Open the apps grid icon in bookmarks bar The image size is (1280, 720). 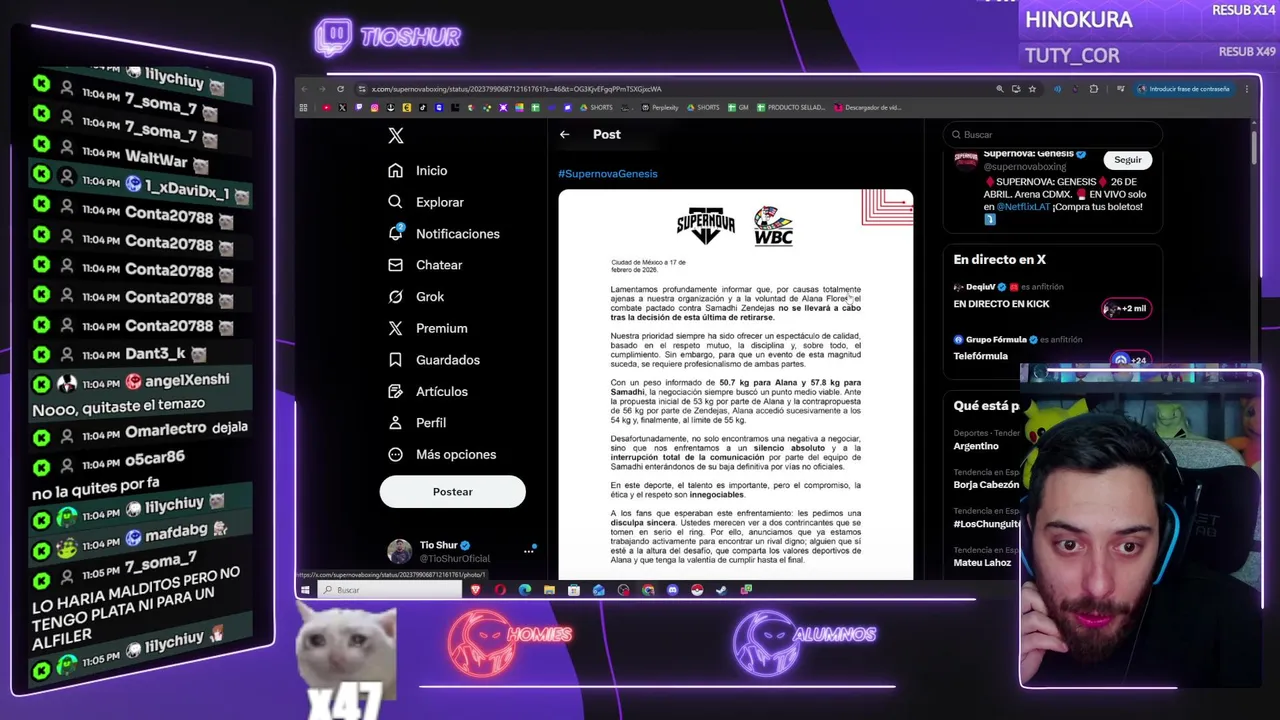pyautogui.click(x=304, y=108)
